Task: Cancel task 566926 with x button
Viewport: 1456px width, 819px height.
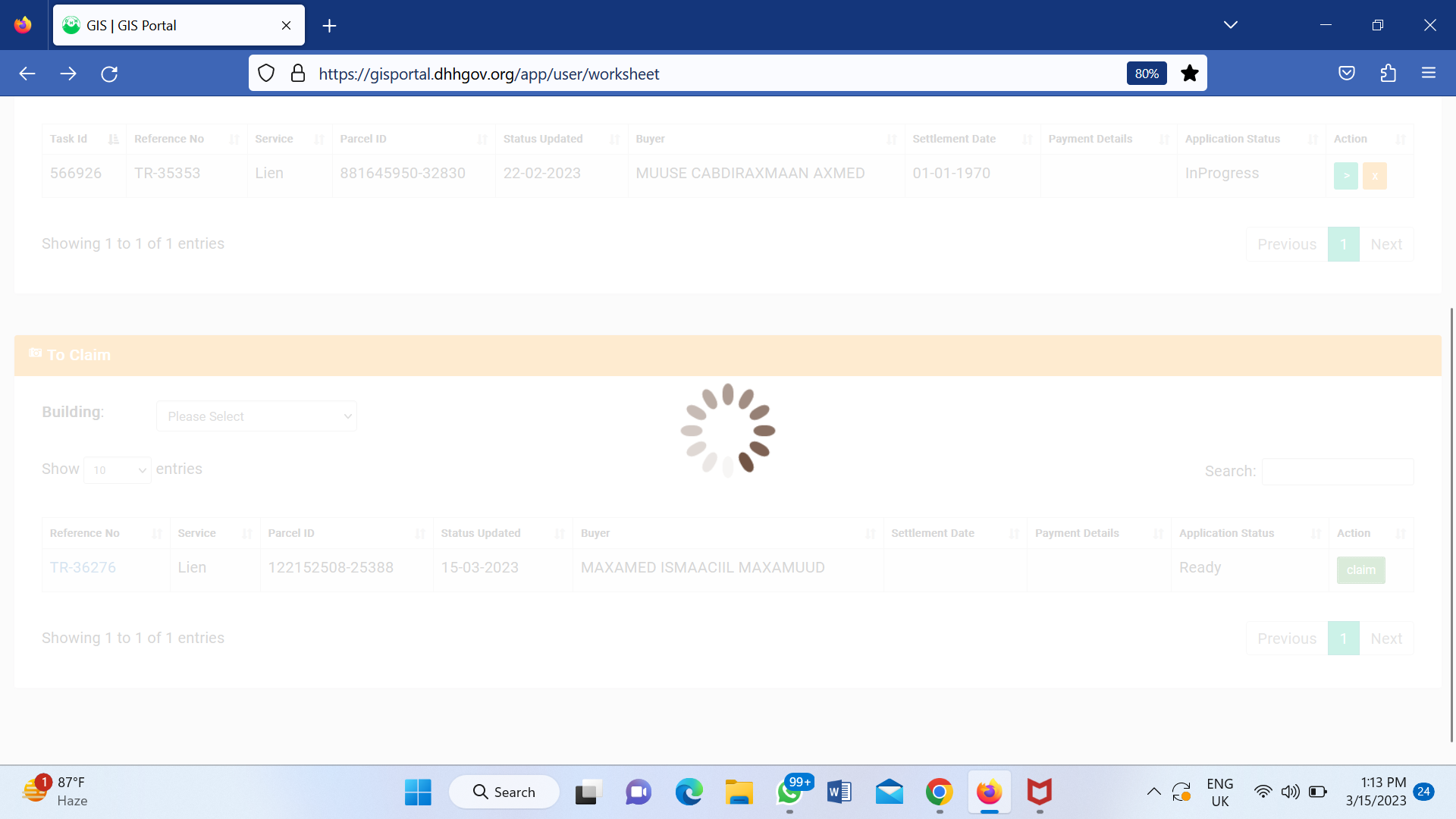Action: click(1375, 176)
